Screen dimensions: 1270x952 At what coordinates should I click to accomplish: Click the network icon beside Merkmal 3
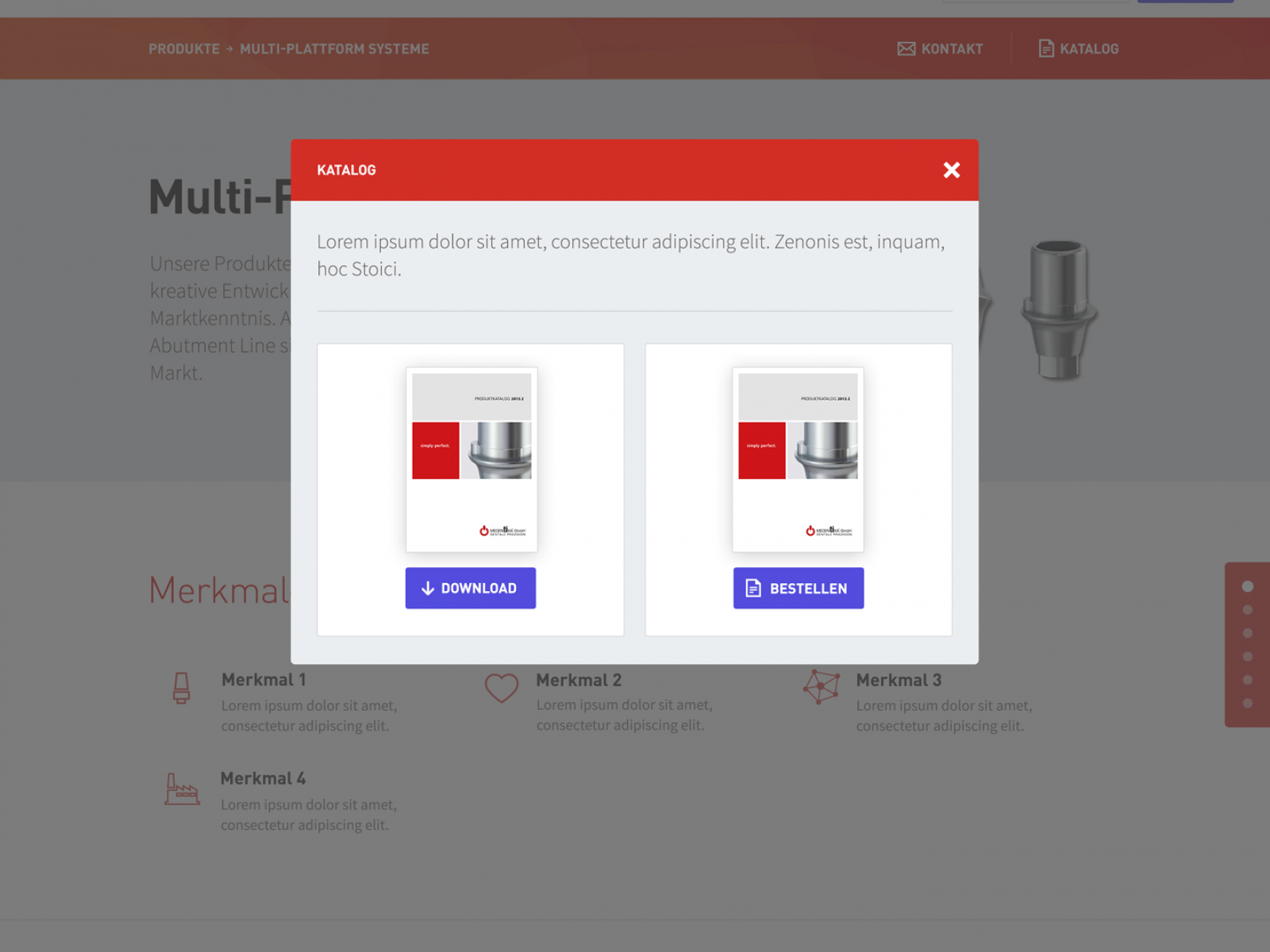coord(821,686)
